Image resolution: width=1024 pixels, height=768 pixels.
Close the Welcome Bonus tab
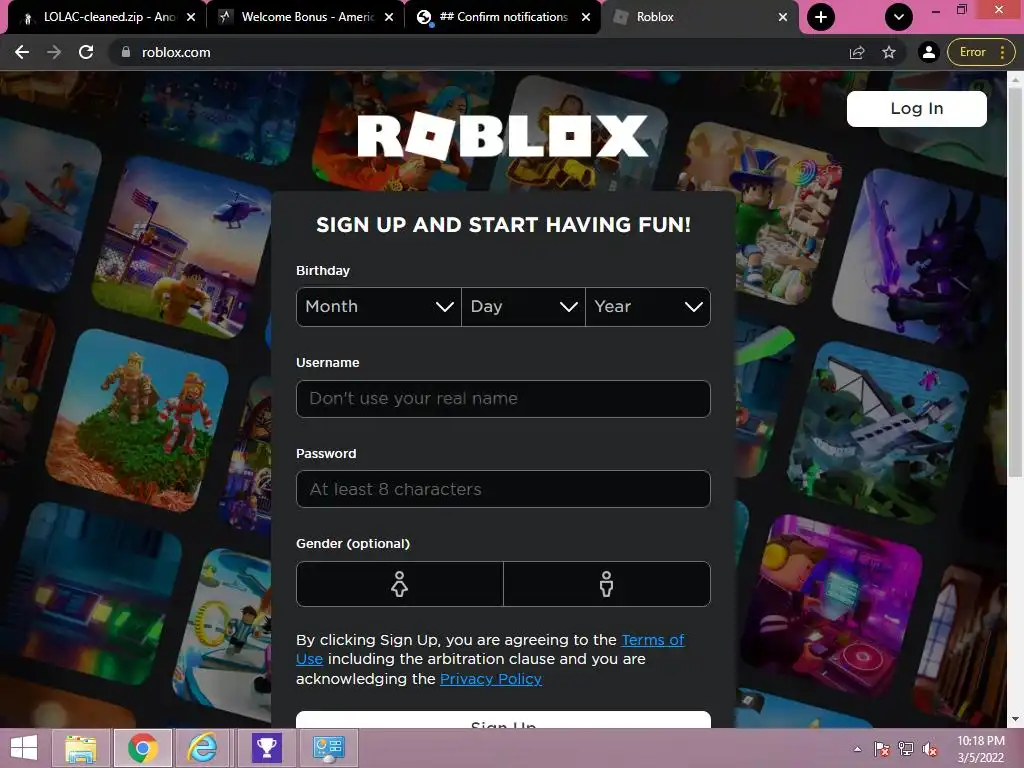[x=389, y=17]
